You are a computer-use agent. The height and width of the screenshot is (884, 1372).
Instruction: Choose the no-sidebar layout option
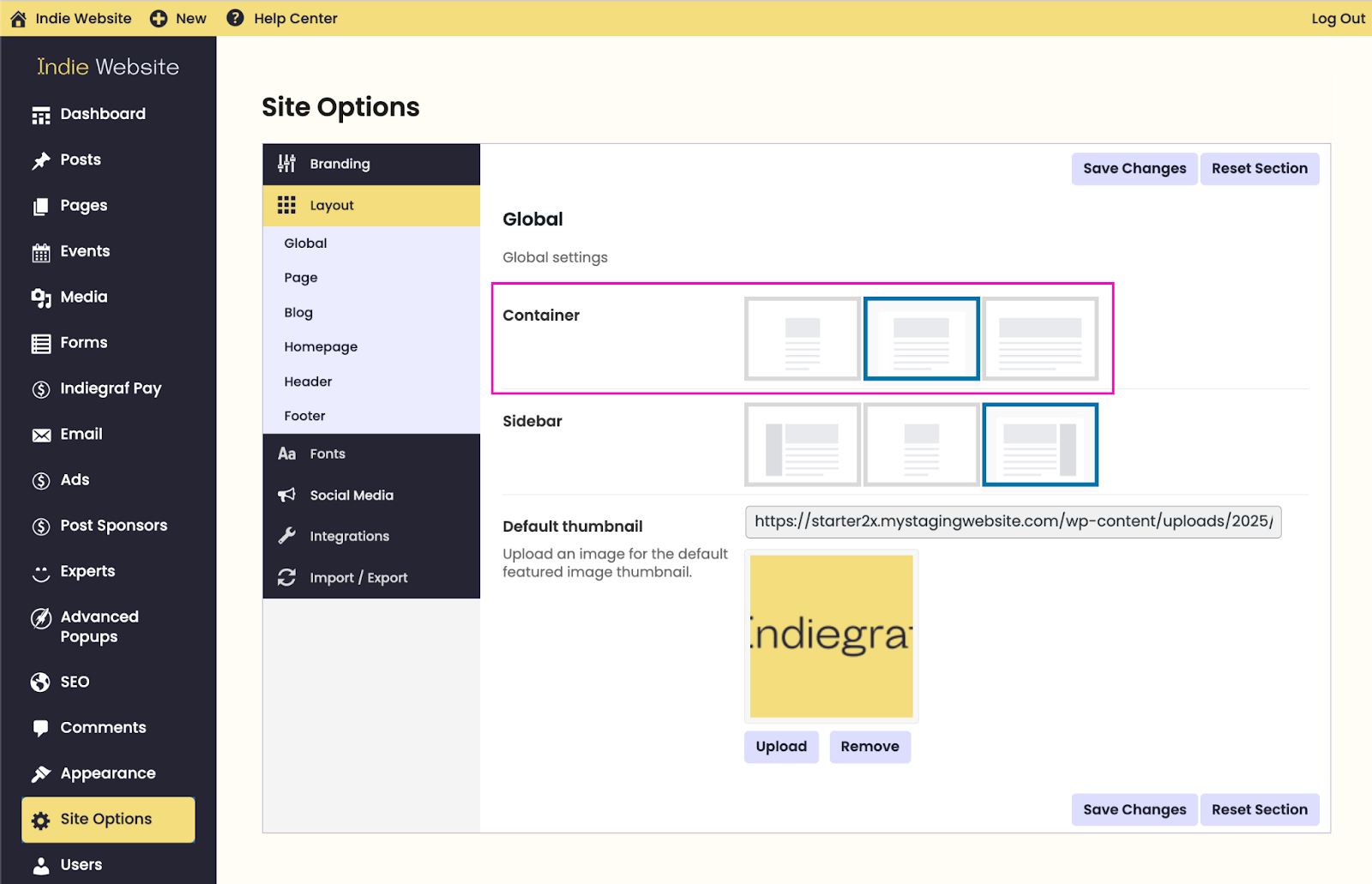click(921, 444)
